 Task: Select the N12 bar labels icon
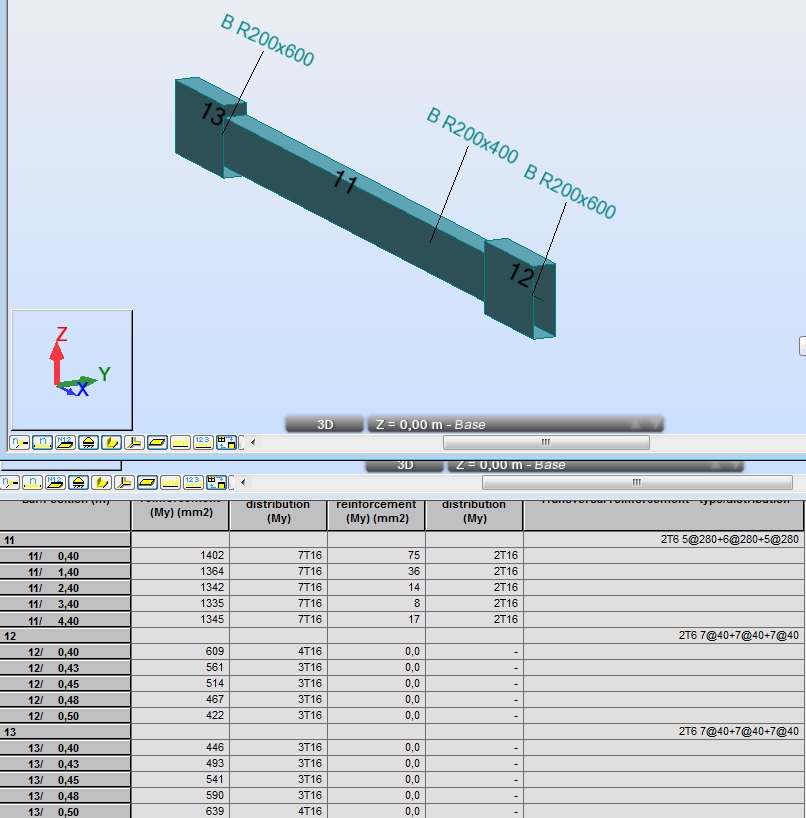[64, 441]
